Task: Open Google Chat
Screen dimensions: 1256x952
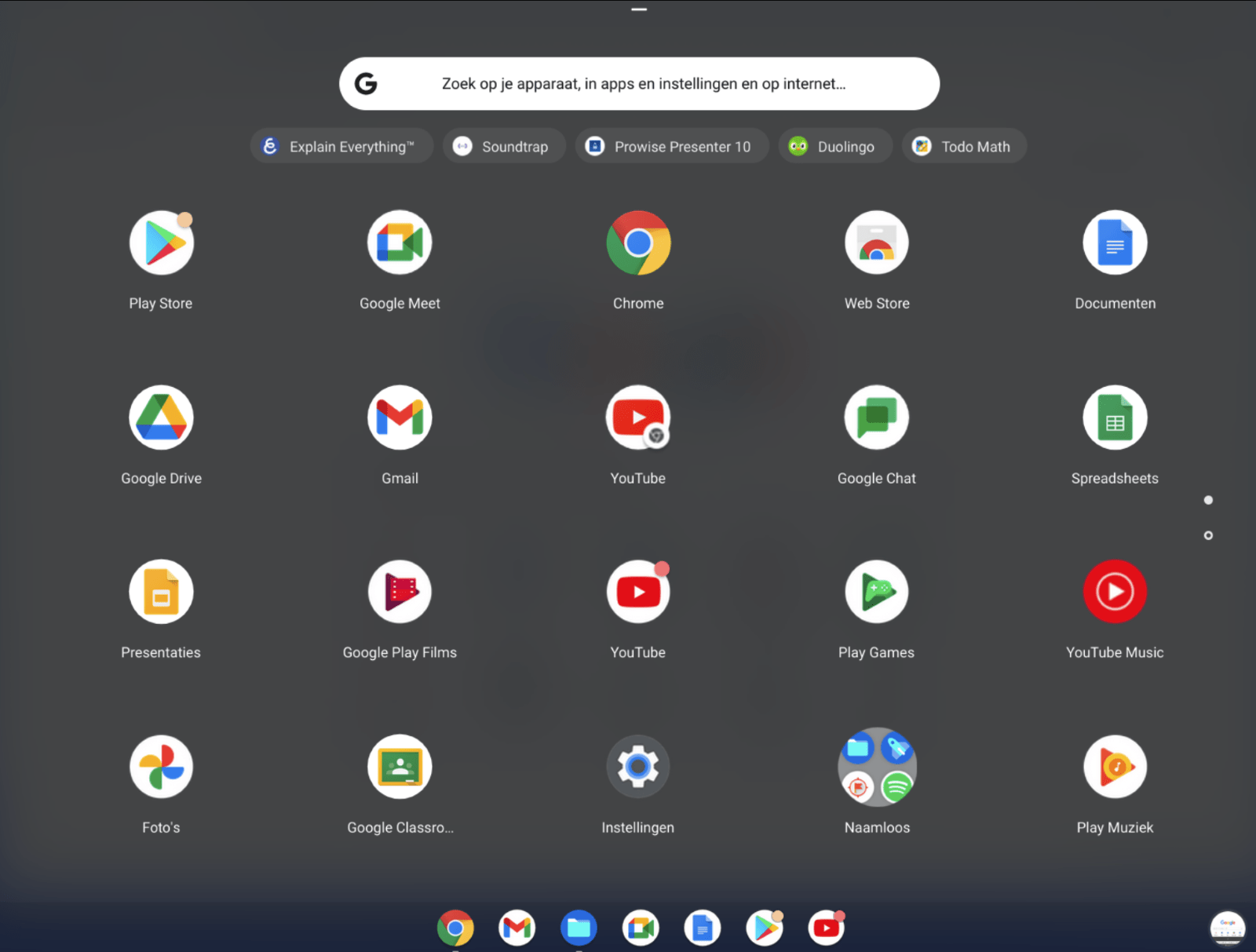Action: coord(877,418)
